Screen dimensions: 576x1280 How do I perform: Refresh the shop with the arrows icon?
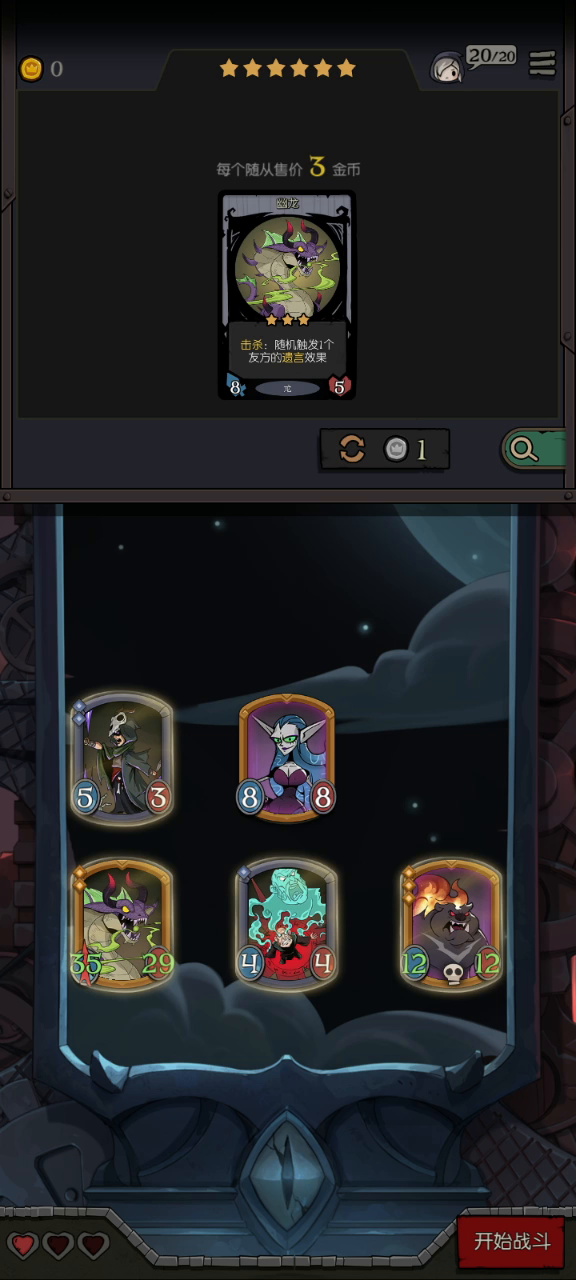pyautogui.click(x=352, y=450)
